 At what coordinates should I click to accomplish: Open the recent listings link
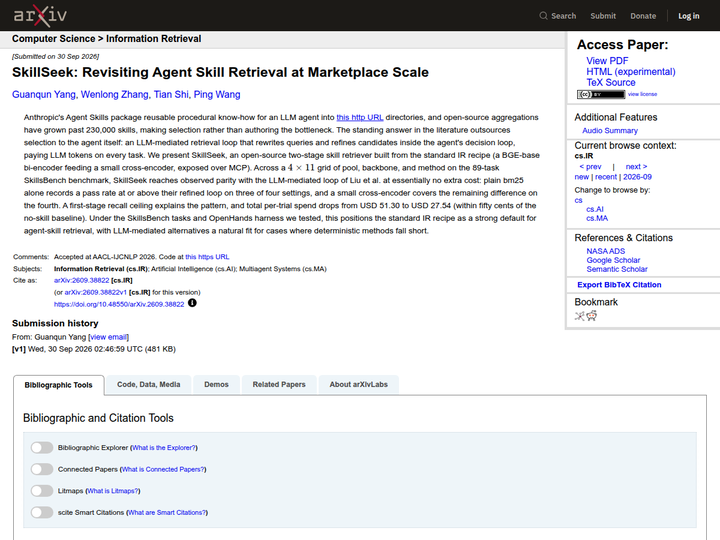coord(606,177)
